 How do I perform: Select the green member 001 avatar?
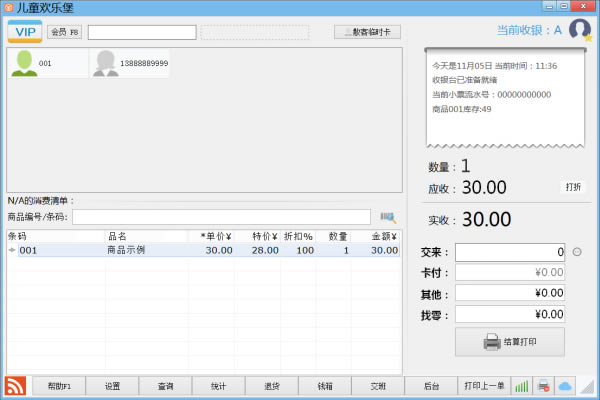[x=23, y=63]
